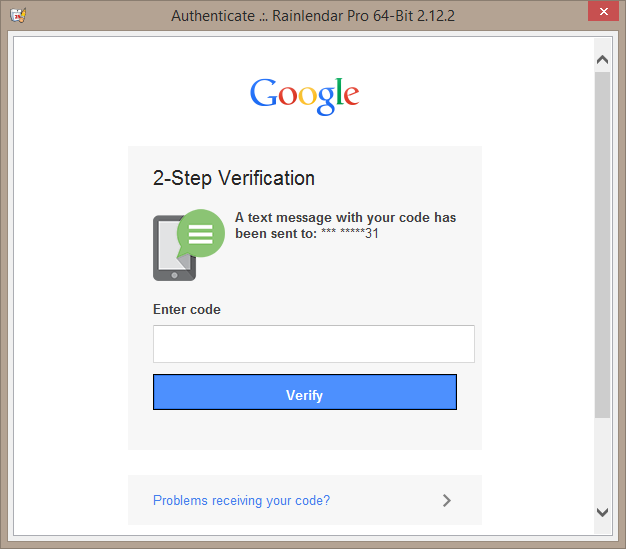This screenshot has height=549, width=626.
Task: Click the Rainlendar app icon in title bar
Action: pyautogui.click(x=18, y=16)
